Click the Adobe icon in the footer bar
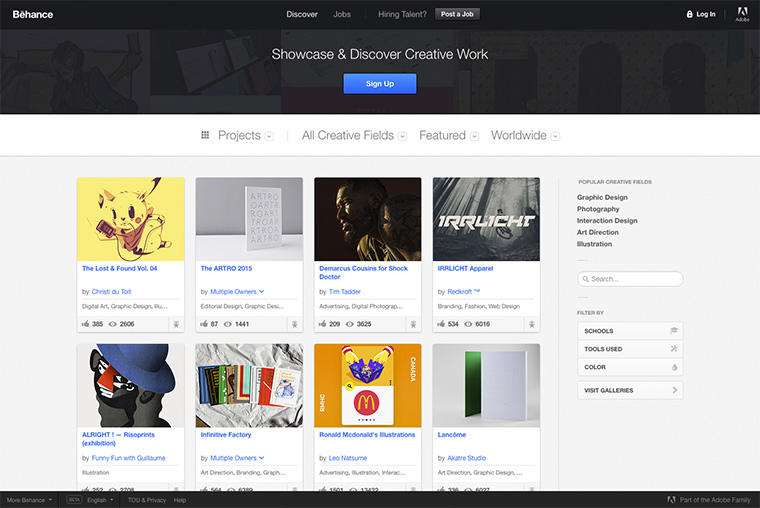This screenshot has width=760, height=508. [671, 499]
